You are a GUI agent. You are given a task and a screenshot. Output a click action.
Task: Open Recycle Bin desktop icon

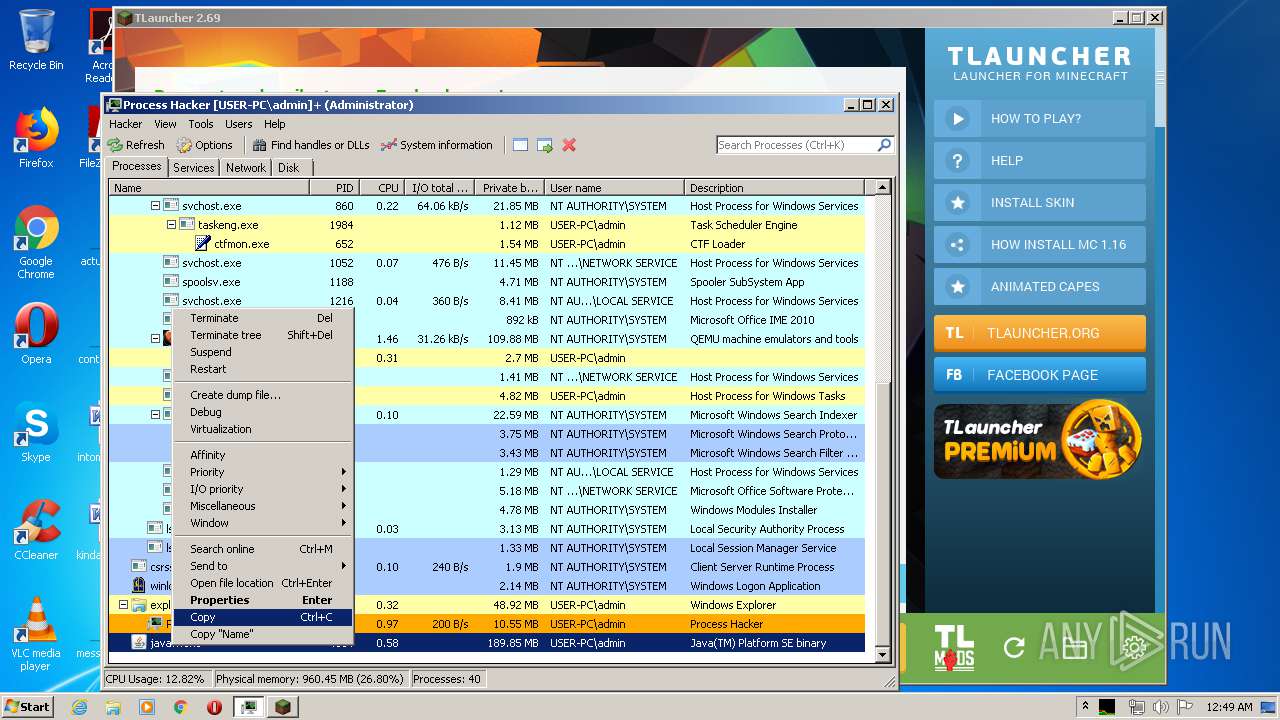[x=36, y=40]
